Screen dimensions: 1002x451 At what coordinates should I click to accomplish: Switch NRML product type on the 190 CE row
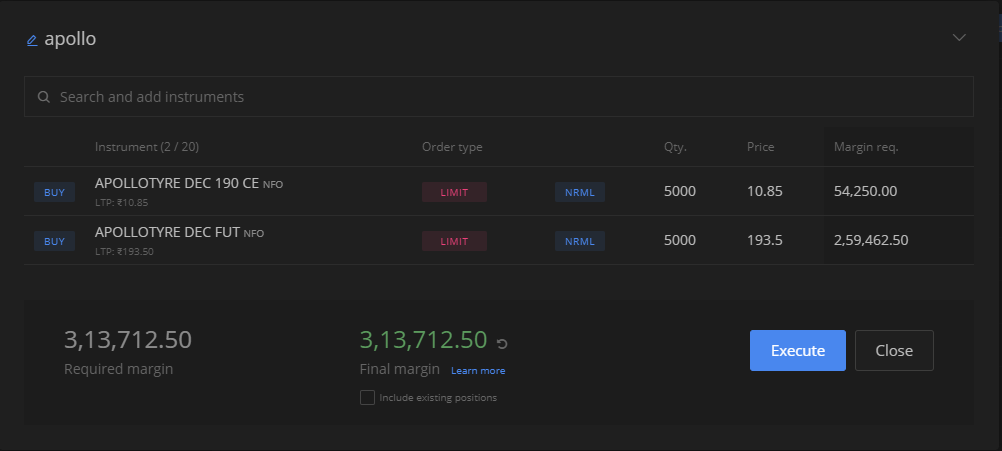click(580, 192)
